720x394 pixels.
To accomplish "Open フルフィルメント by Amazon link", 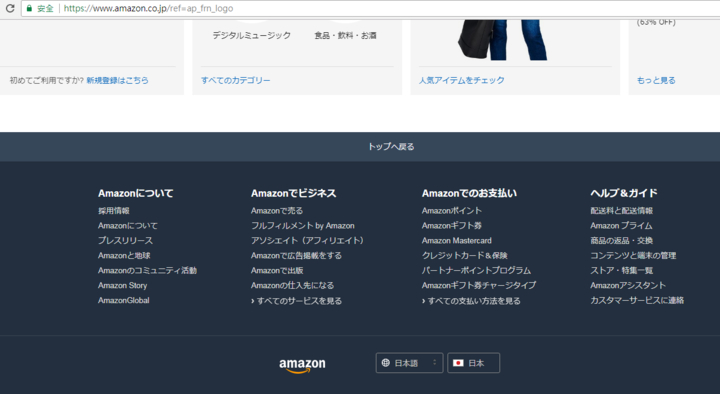I will point(303,225).
